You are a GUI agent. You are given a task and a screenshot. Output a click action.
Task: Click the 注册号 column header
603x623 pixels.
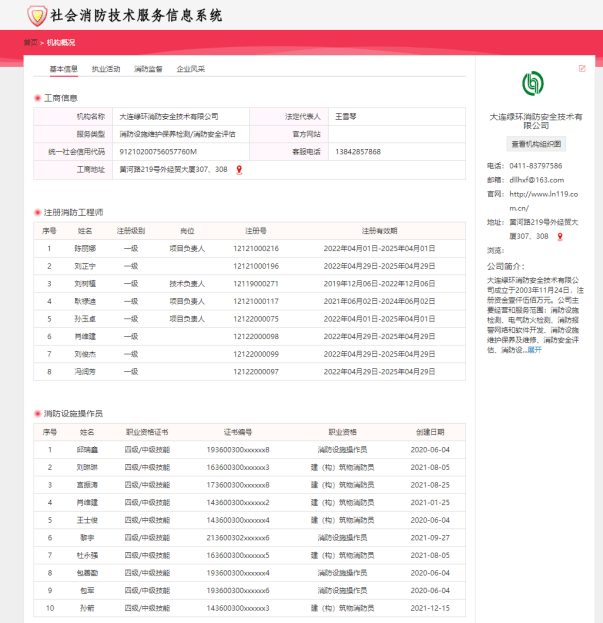pyautogui.click(x=256, y=231)
